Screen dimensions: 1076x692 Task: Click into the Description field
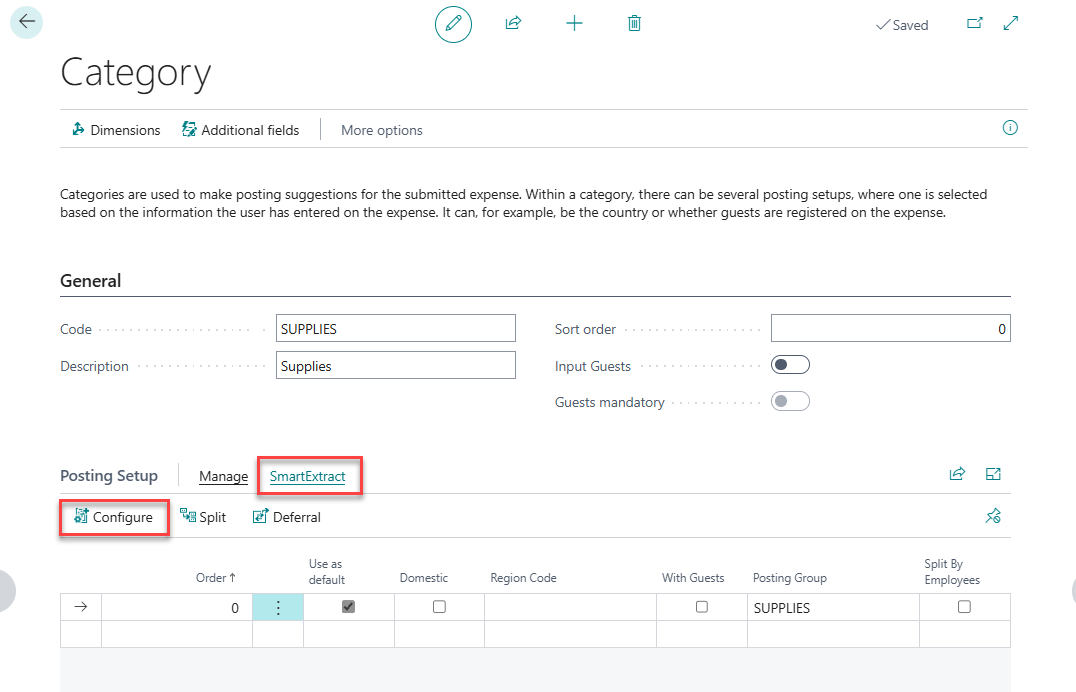[395, 366]
